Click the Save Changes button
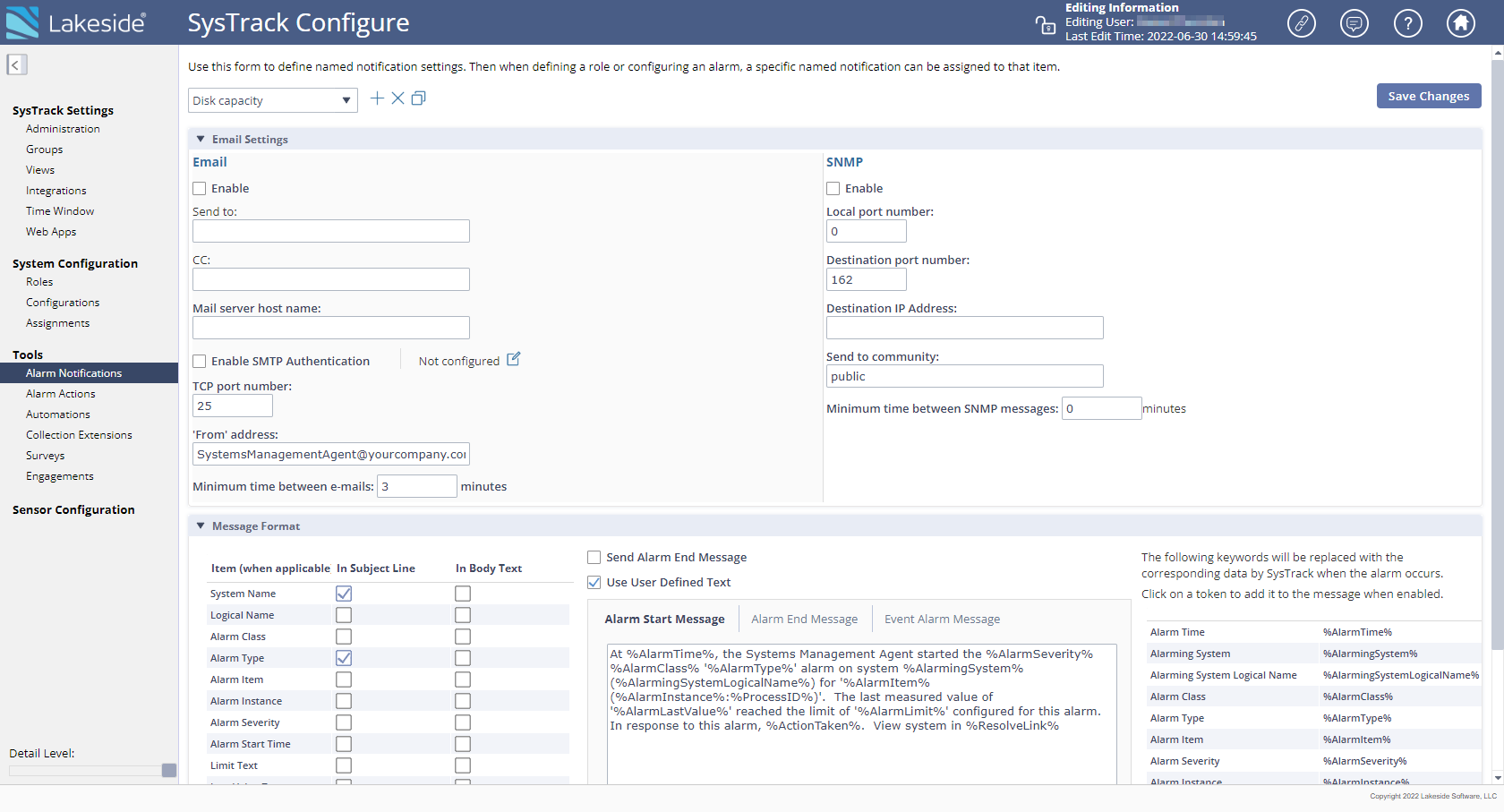The width and height of the screenshot is (1504, 812). [1429, 96]
